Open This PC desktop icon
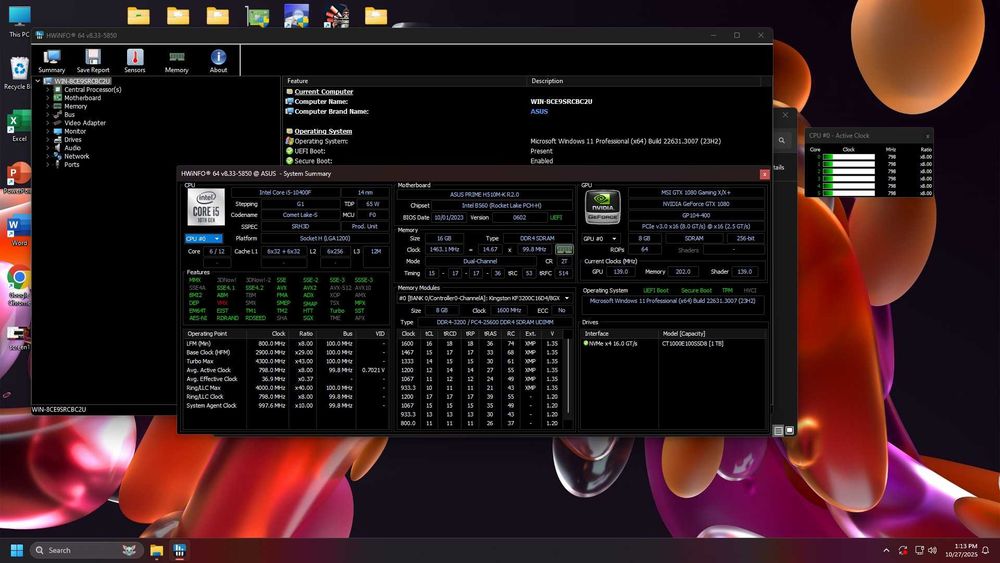Screen dimensions: 1000x563 [x=19, y=20]
